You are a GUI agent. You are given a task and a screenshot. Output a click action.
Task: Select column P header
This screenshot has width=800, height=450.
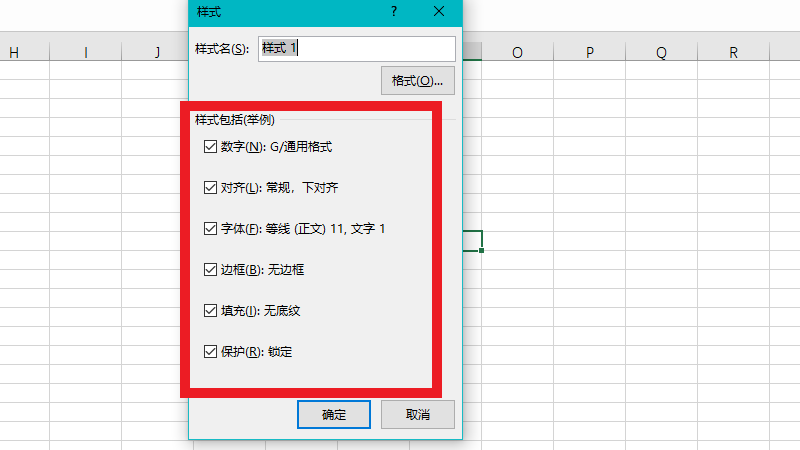589,53
